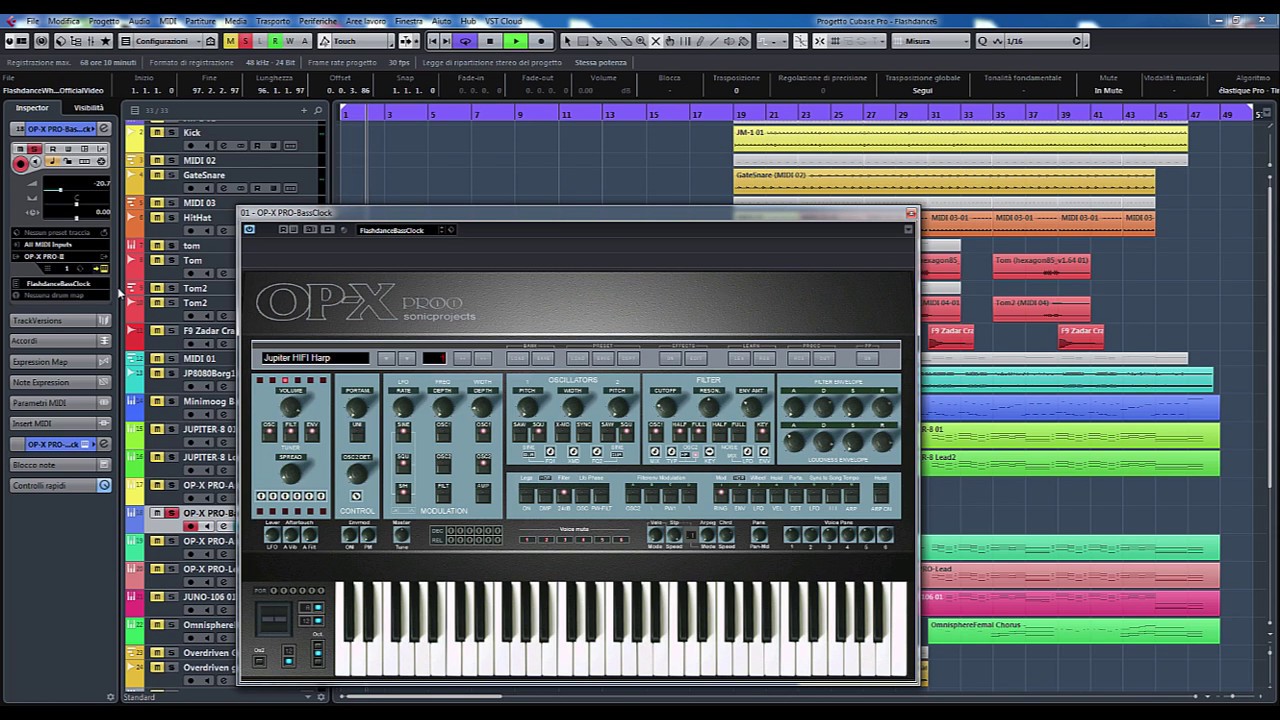This screenshot has width=1280, height=720.
Task: Click the add track plus icon
Action: point(304,110)
